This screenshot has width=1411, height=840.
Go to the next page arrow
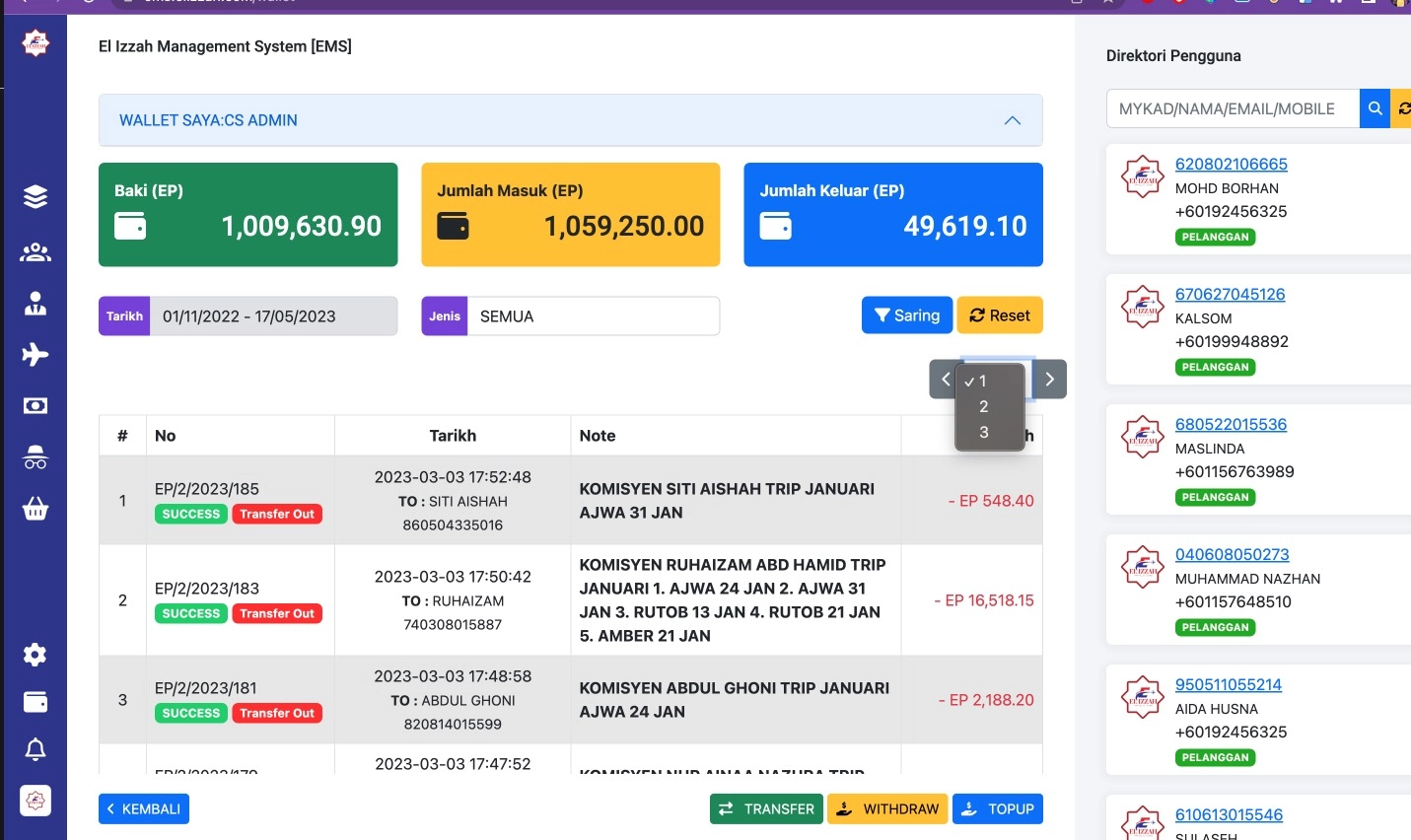tap(1049, 380)
